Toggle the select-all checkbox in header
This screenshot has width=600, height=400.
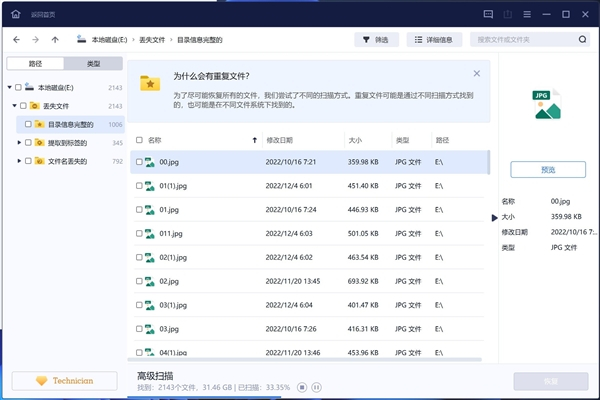point(139,140)
